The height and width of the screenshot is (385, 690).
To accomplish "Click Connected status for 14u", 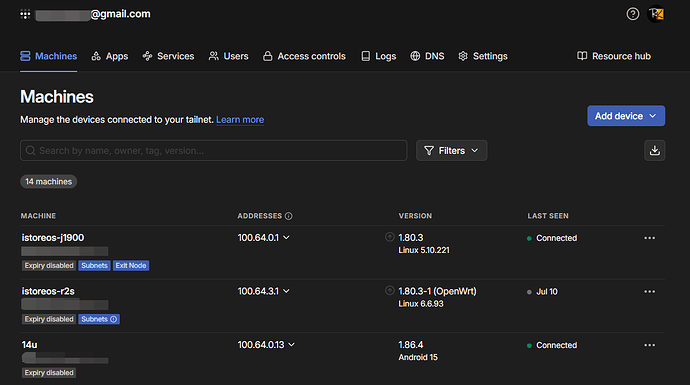I will pos(552,345).
